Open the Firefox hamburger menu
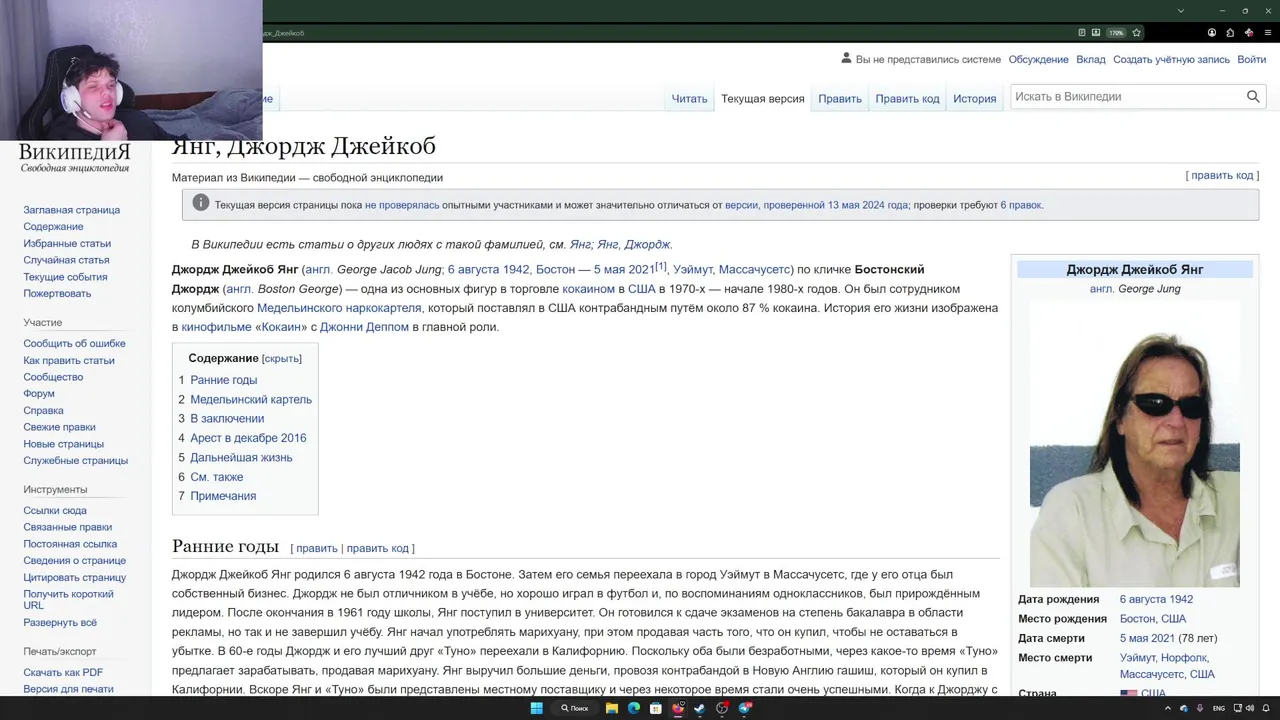The height and width of the screenshot is (720, 1280). click(1268, 33)
